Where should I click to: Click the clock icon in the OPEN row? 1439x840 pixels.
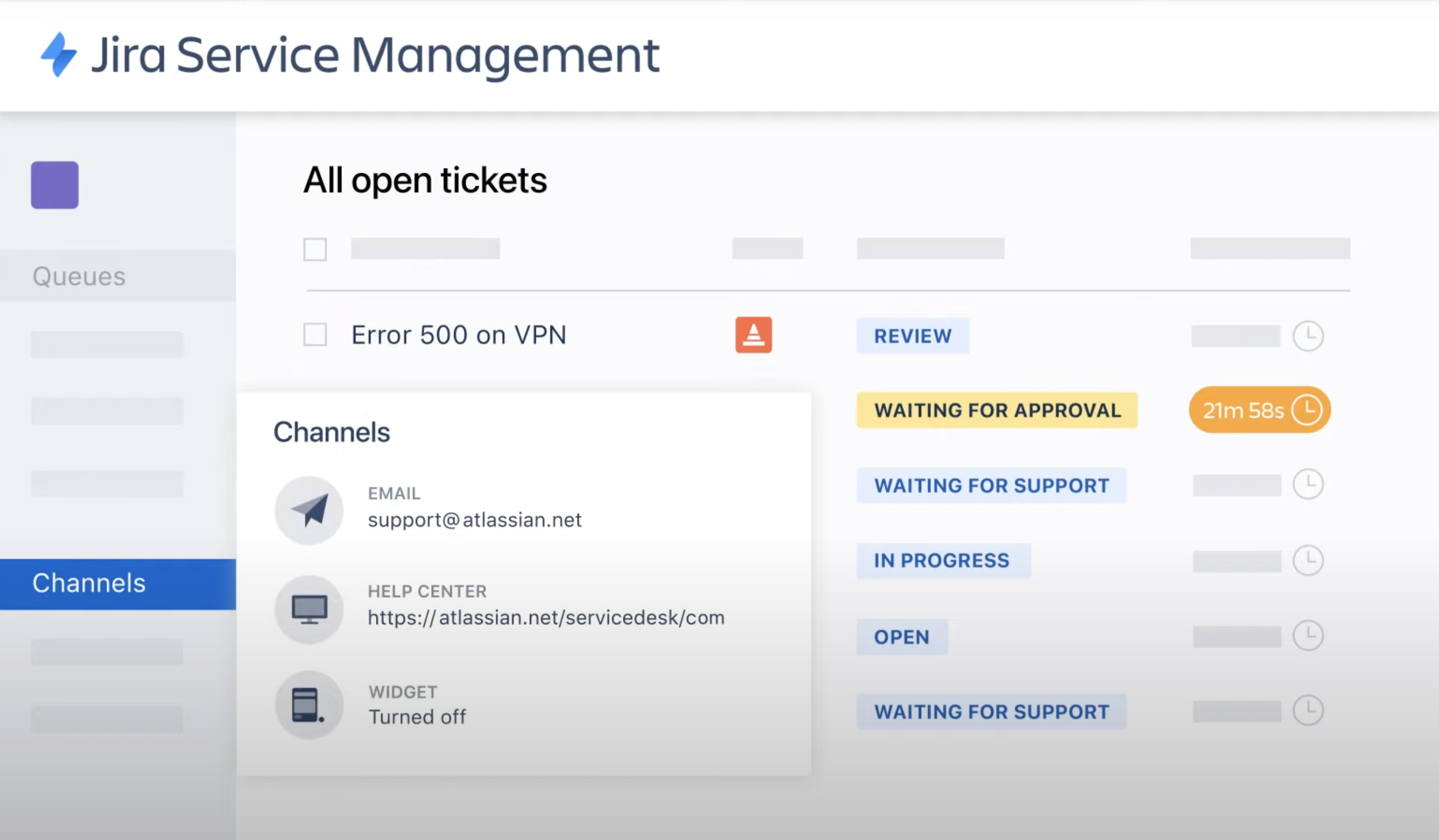pos(1308,636)
